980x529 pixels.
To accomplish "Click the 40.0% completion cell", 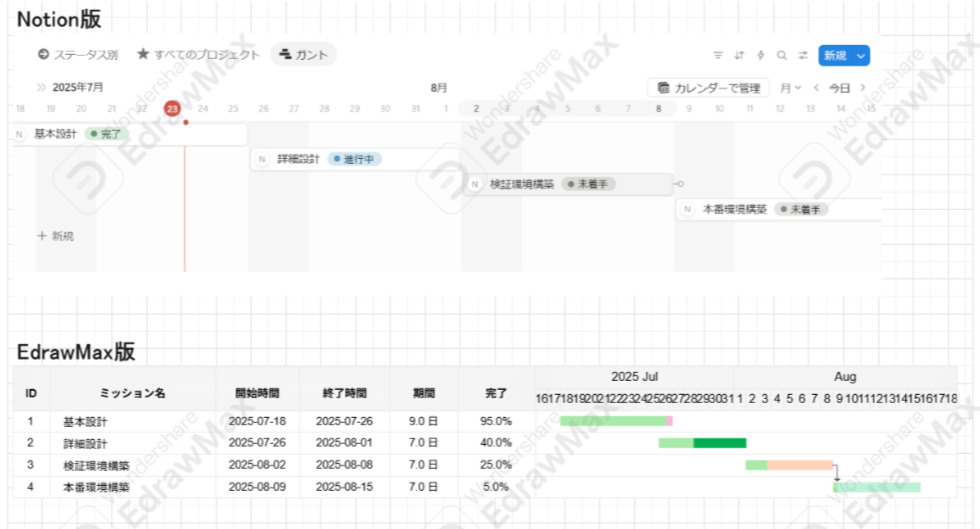I will pos(496,443).
